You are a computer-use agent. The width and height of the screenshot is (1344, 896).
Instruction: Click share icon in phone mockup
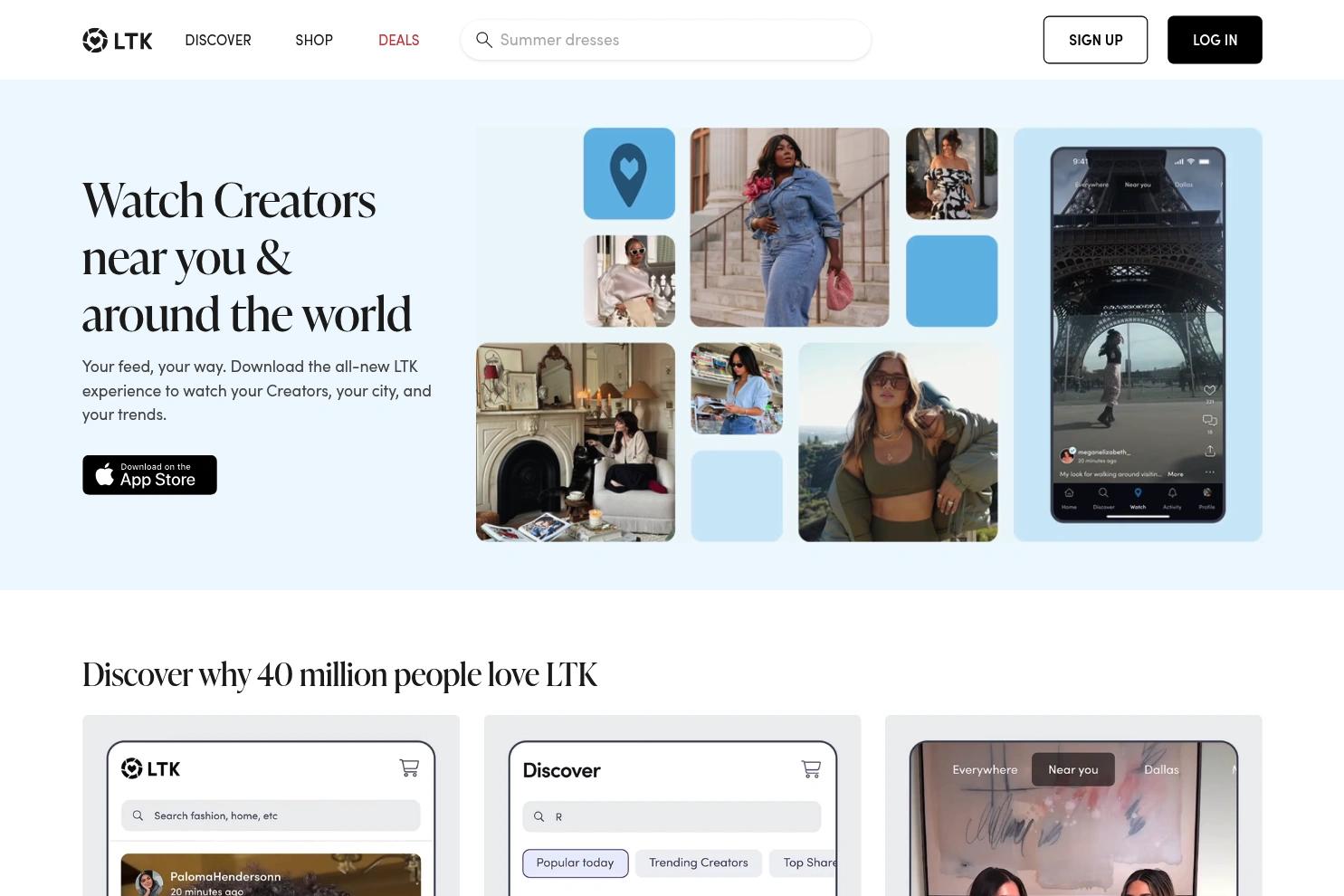(x=1209, y=451)
